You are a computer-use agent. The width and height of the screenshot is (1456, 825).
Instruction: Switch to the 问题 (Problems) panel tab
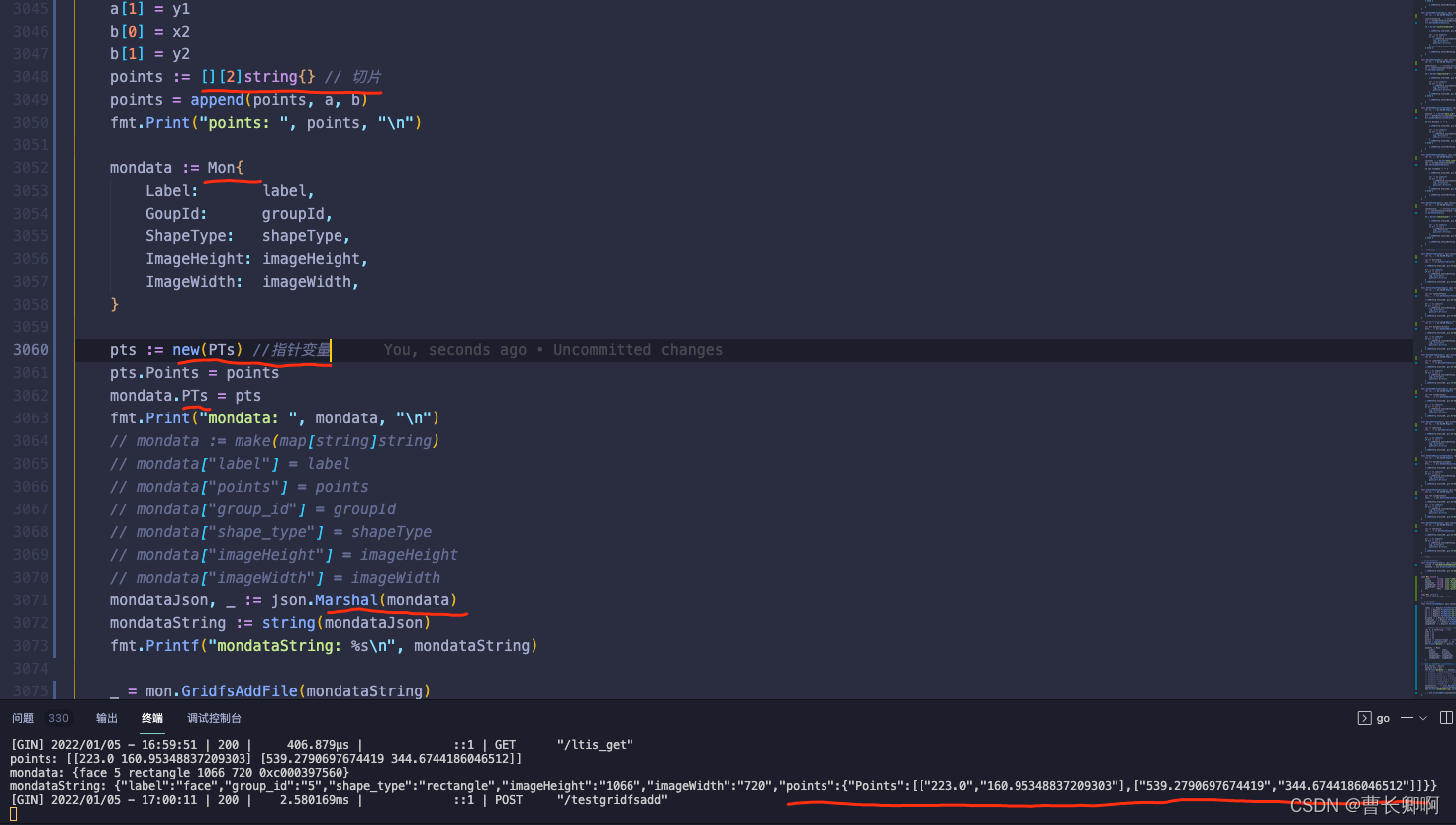pyautogui.click(x=22, y=718)
